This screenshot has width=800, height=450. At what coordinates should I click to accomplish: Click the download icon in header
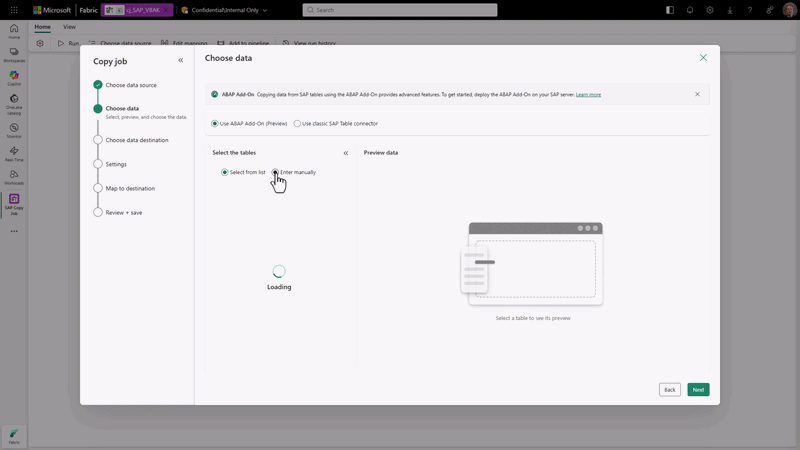tap(730, 10)
